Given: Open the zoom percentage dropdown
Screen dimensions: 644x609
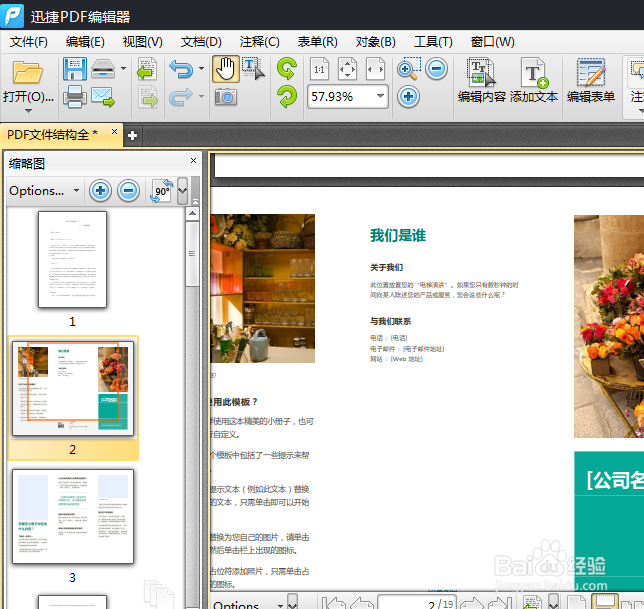Looking at the screenshot, I should click(380, 97).
